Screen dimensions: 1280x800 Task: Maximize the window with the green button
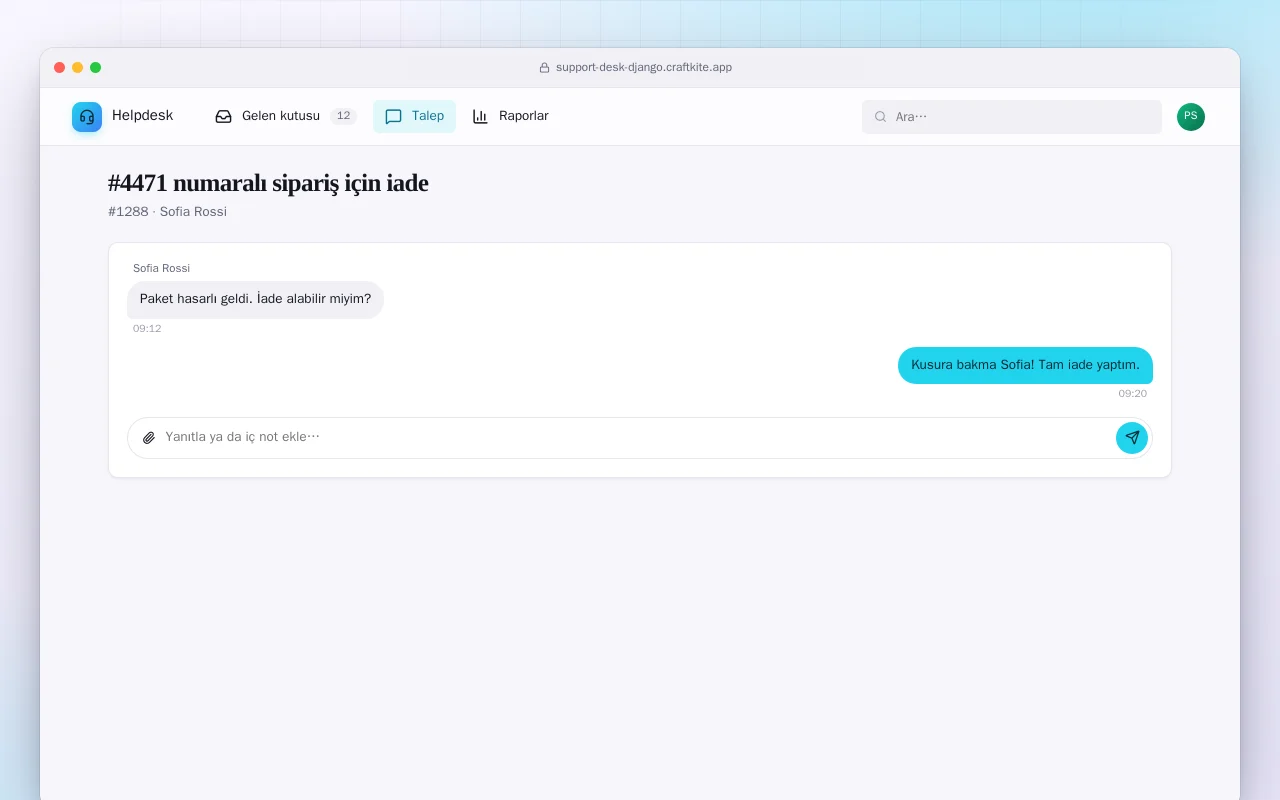[x=96, y=68]
